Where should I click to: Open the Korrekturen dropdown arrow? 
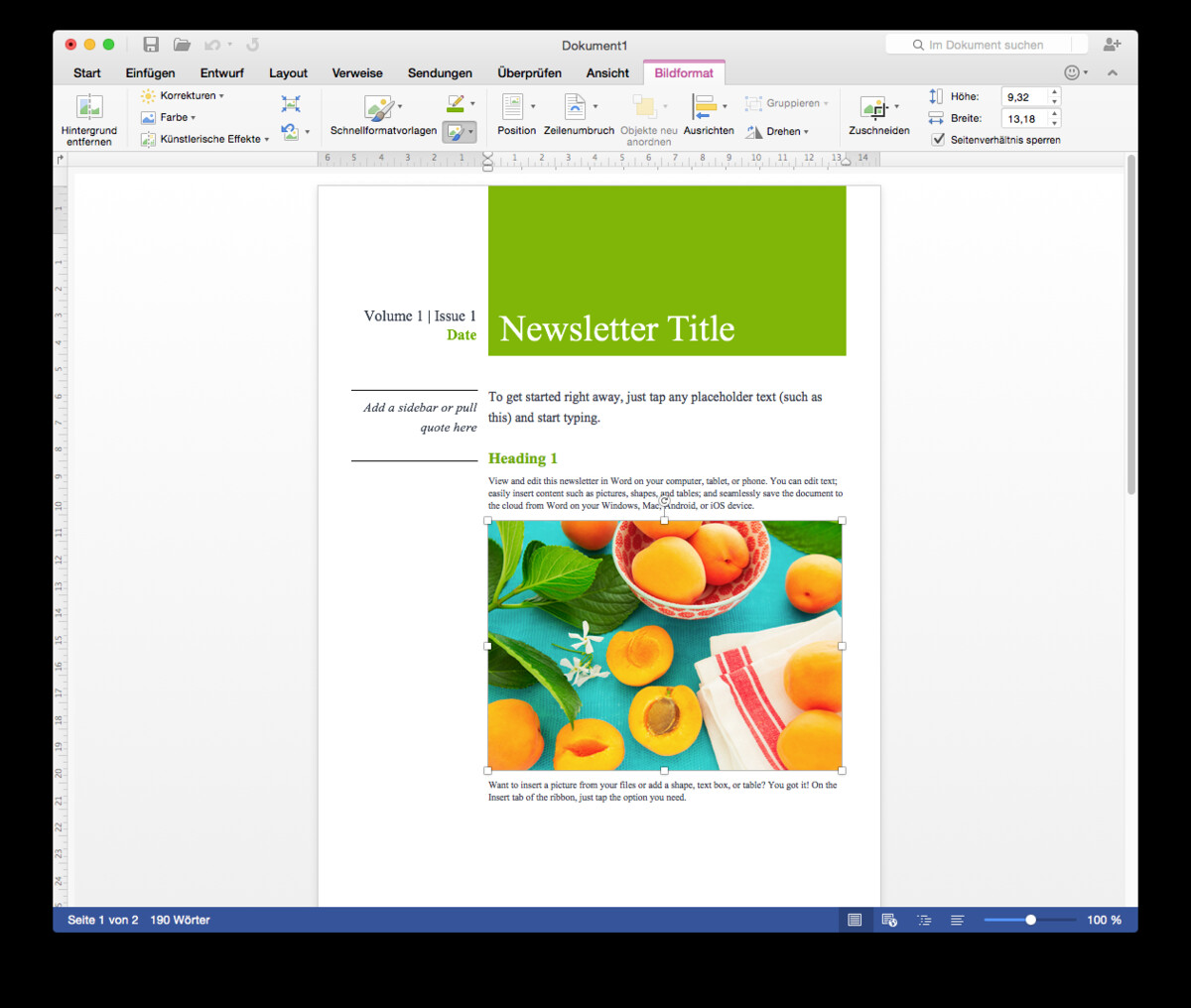[221, 96]
